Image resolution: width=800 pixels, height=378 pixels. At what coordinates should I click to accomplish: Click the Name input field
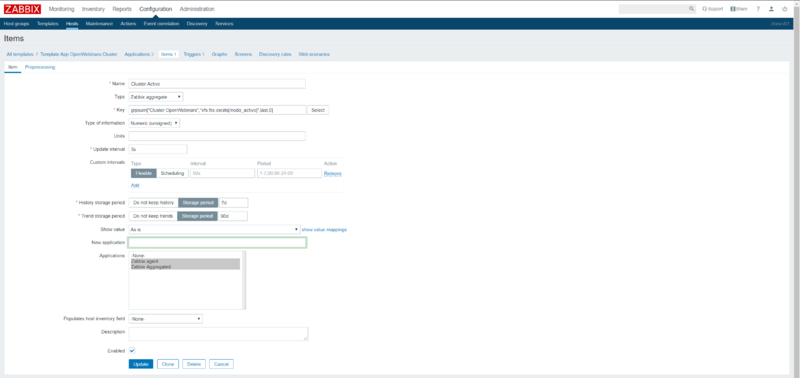click(x=217, y=84)
